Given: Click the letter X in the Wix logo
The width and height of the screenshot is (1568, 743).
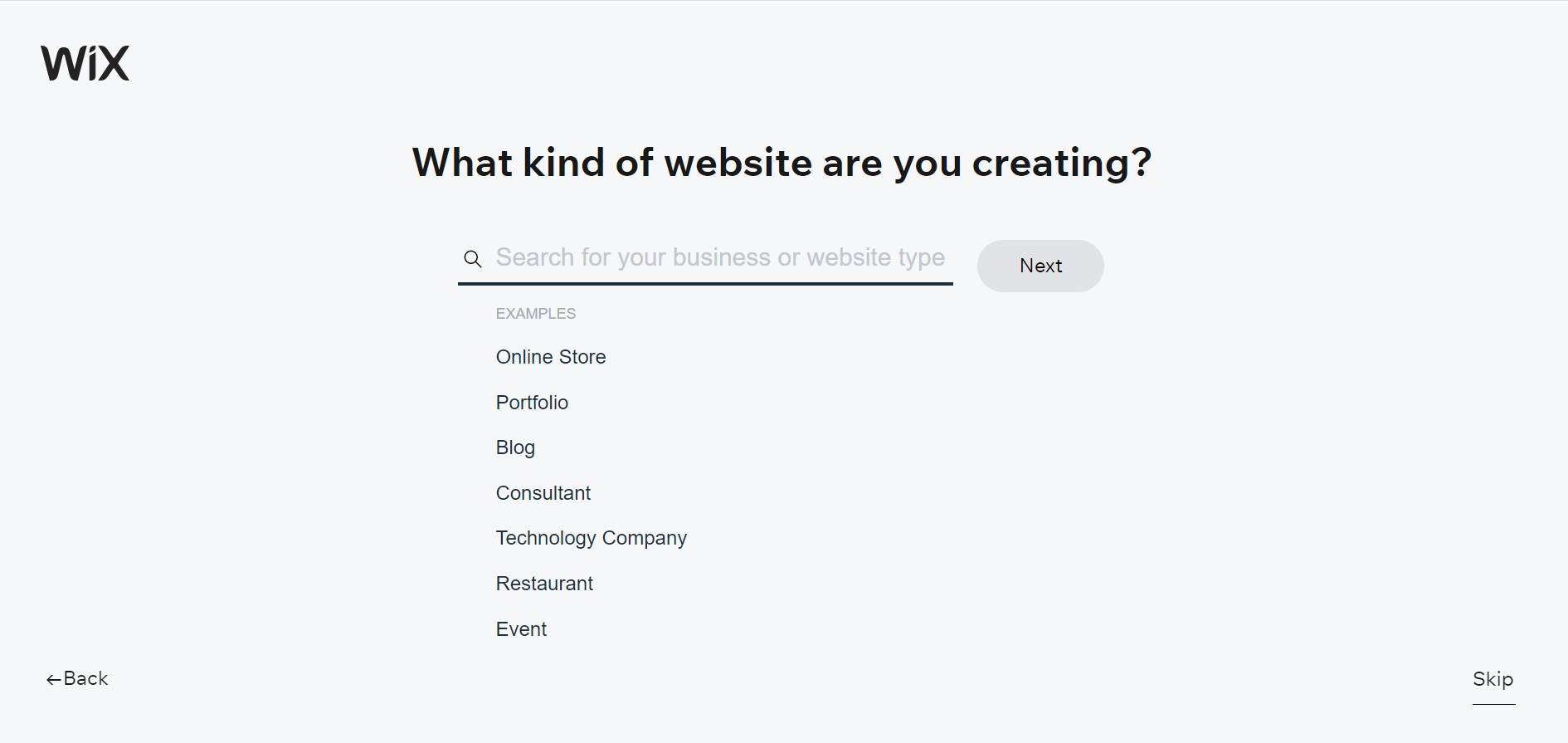Looking at the screenshot, I should point(113,65).
